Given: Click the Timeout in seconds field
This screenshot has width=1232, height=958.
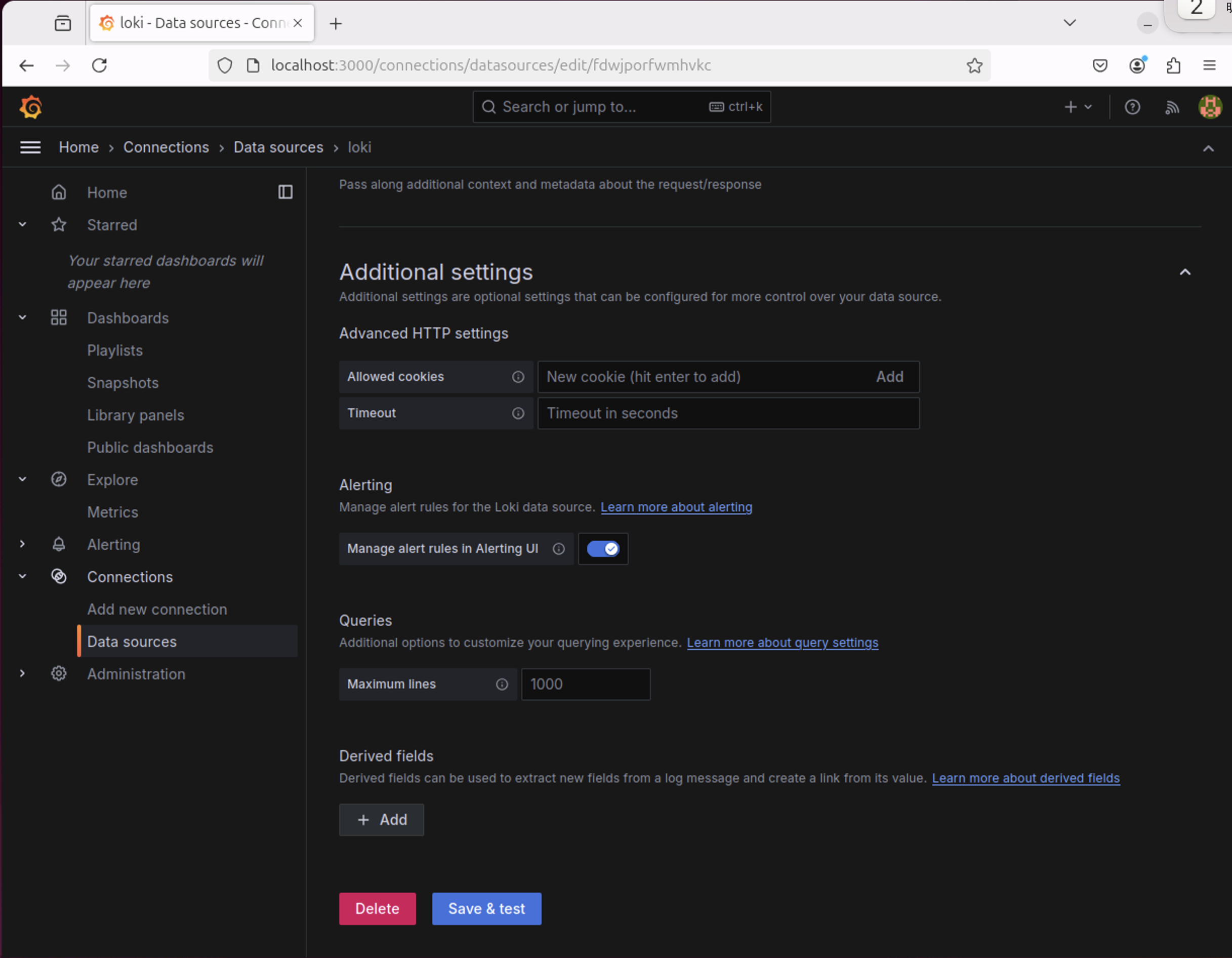Looking at the screenshot, I should (728, 414).
